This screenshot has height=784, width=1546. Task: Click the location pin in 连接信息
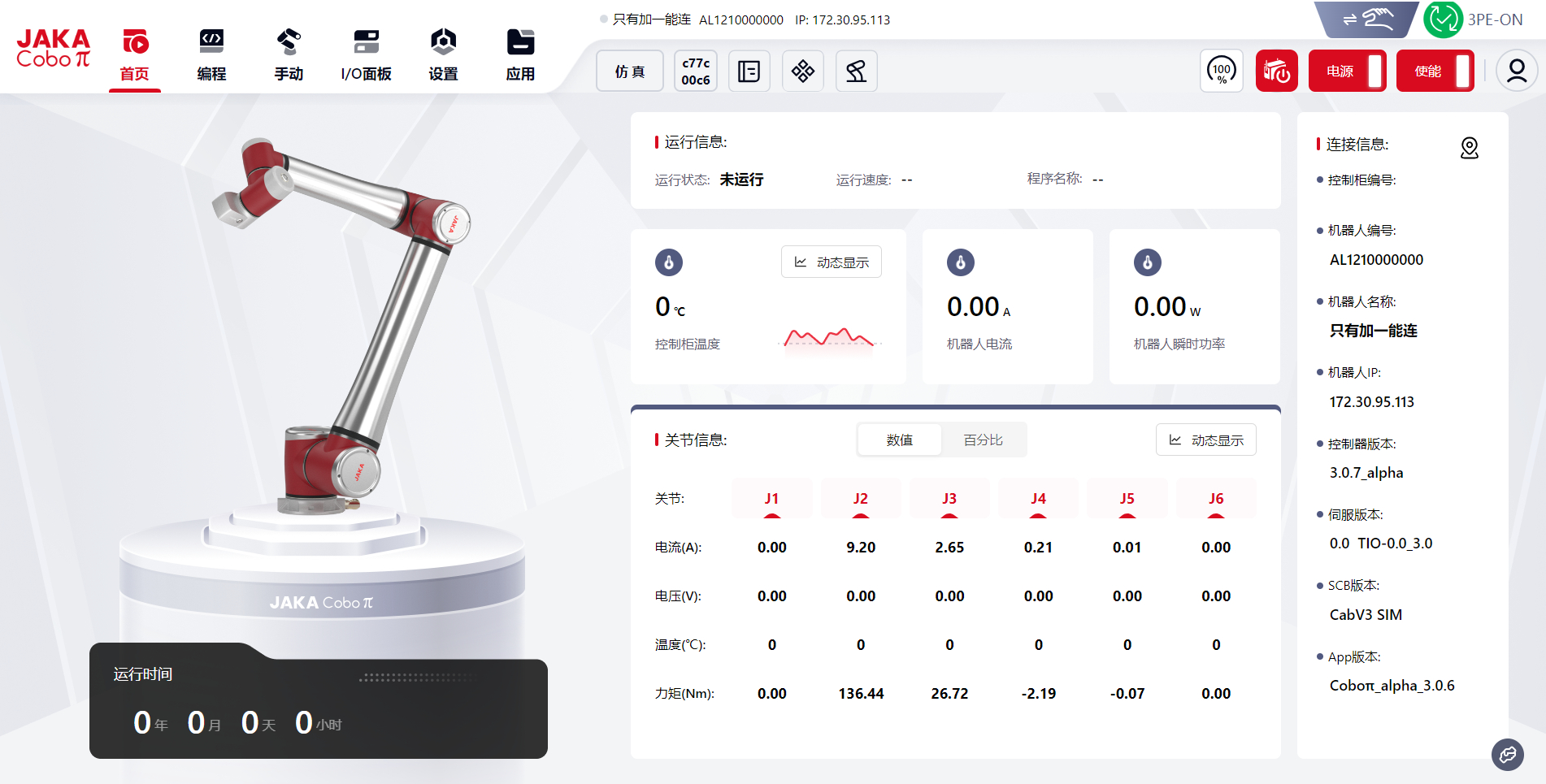[1469, 148]
